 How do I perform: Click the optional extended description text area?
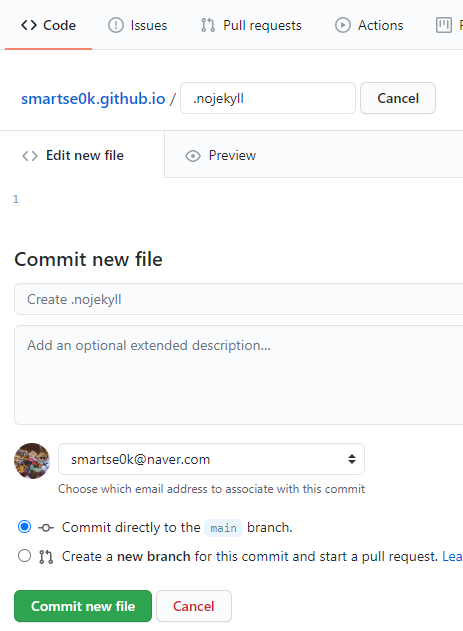click(x=239, y=375)
